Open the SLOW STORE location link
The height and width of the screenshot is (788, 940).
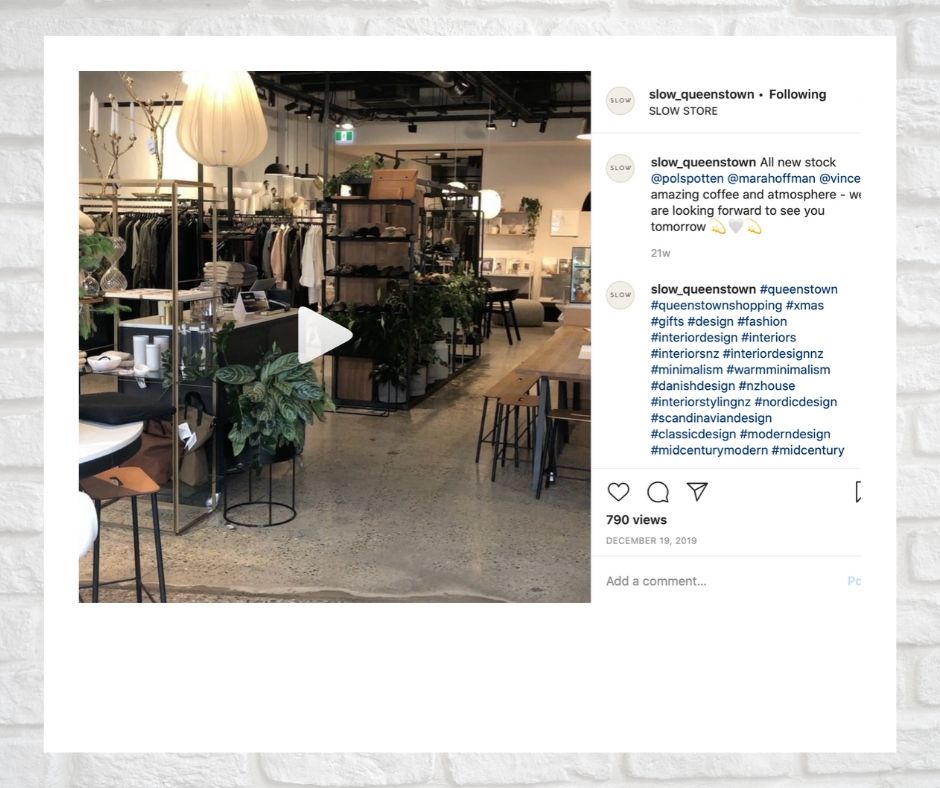[x=683, y=111]
